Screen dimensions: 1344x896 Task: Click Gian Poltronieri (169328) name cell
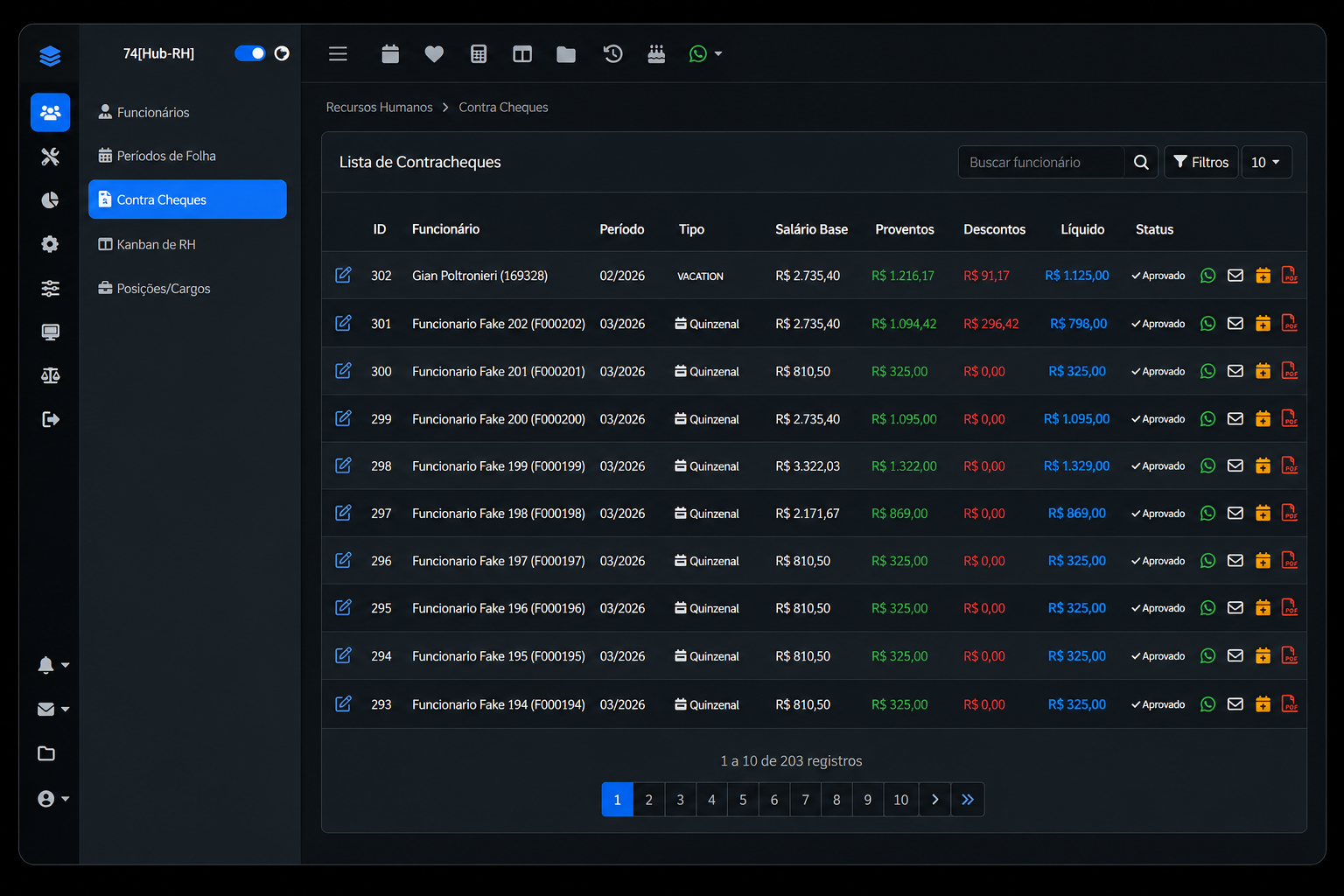coord(479,276)
